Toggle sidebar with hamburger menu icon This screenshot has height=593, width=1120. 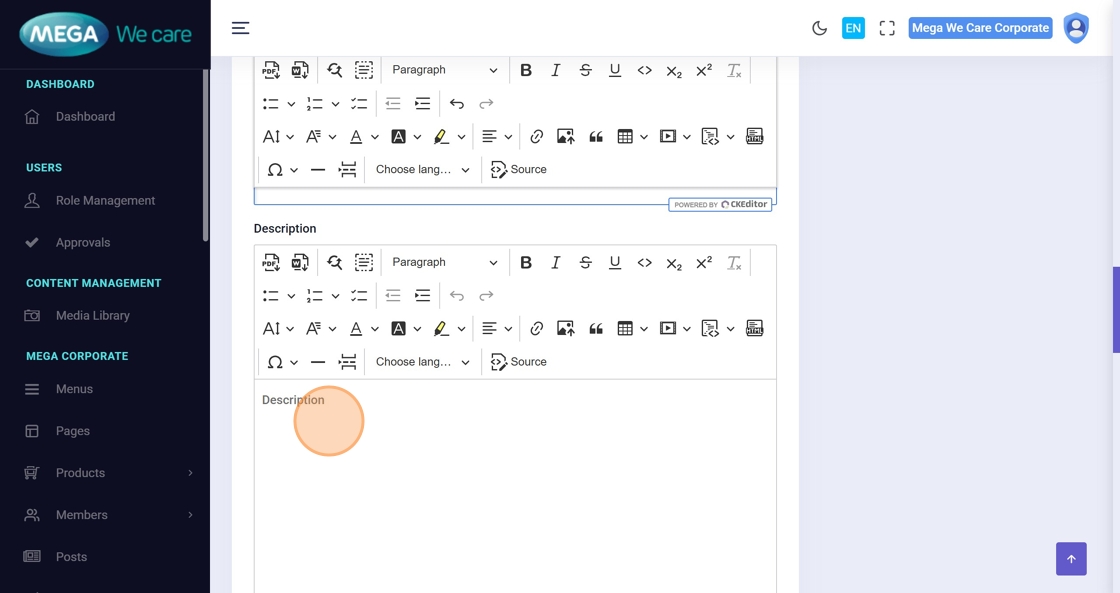point(240,28)
